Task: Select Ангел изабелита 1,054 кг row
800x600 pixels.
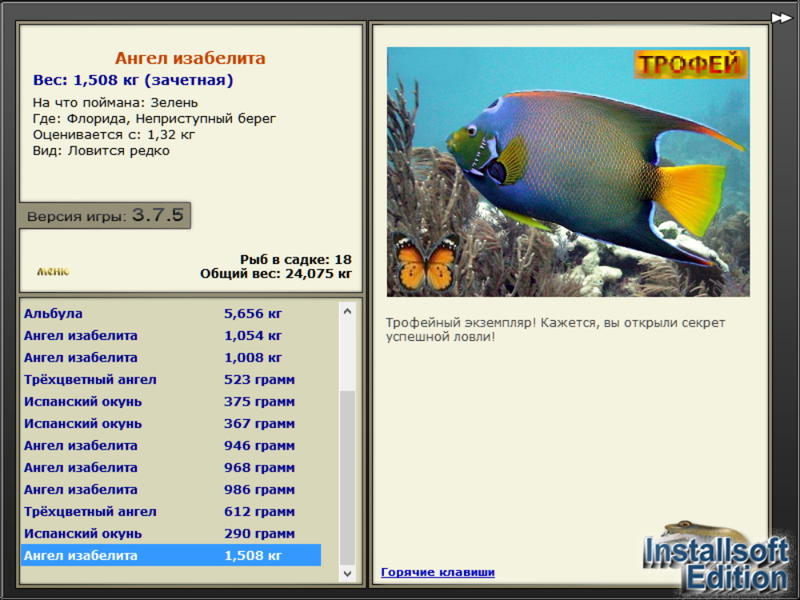Action: pyautogui.click(x=171, y=335)
